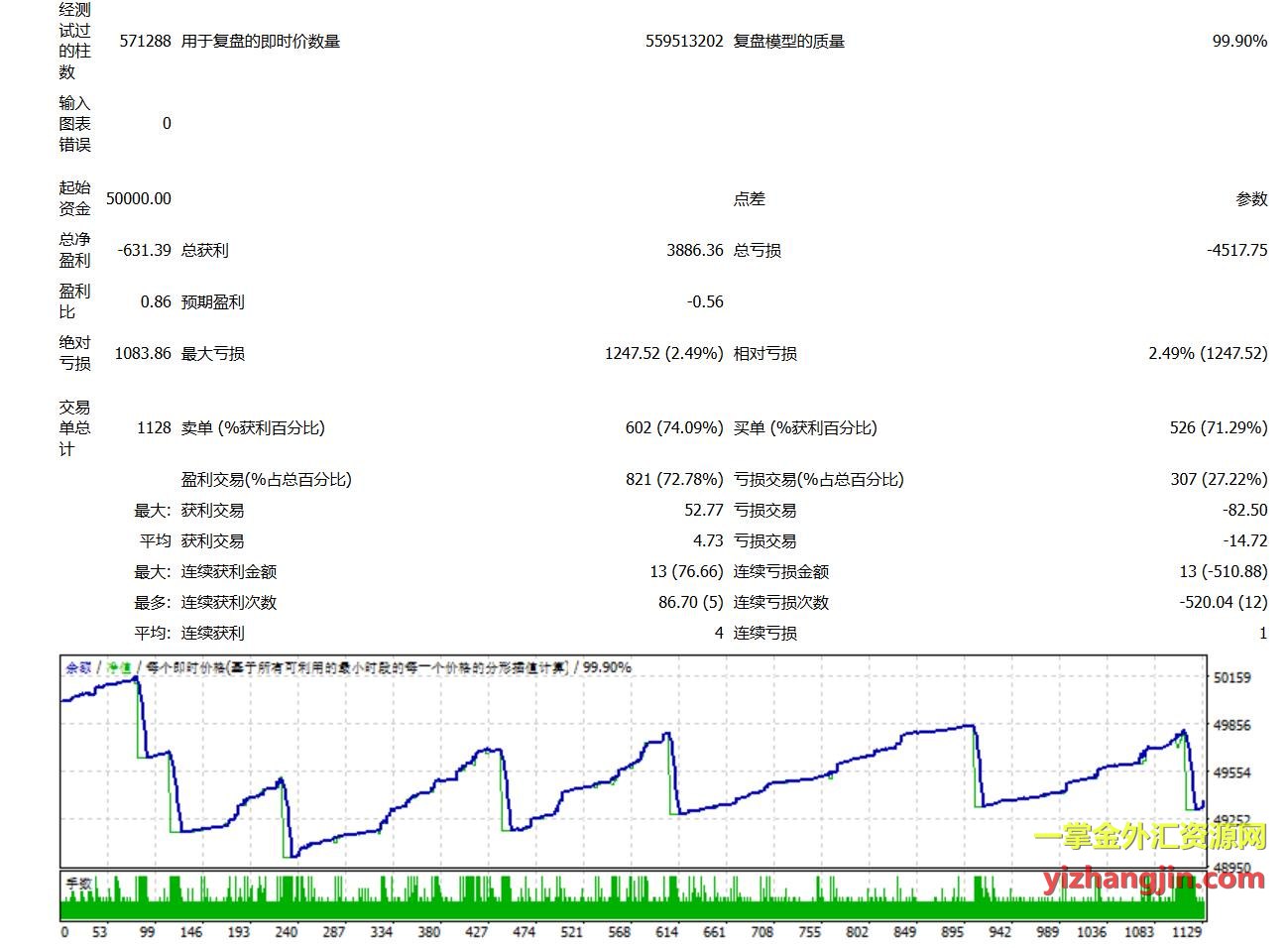The image size is (1288, 948).
Task: Select the 卖单 value 602 (74.09%)
Action: 673,427
